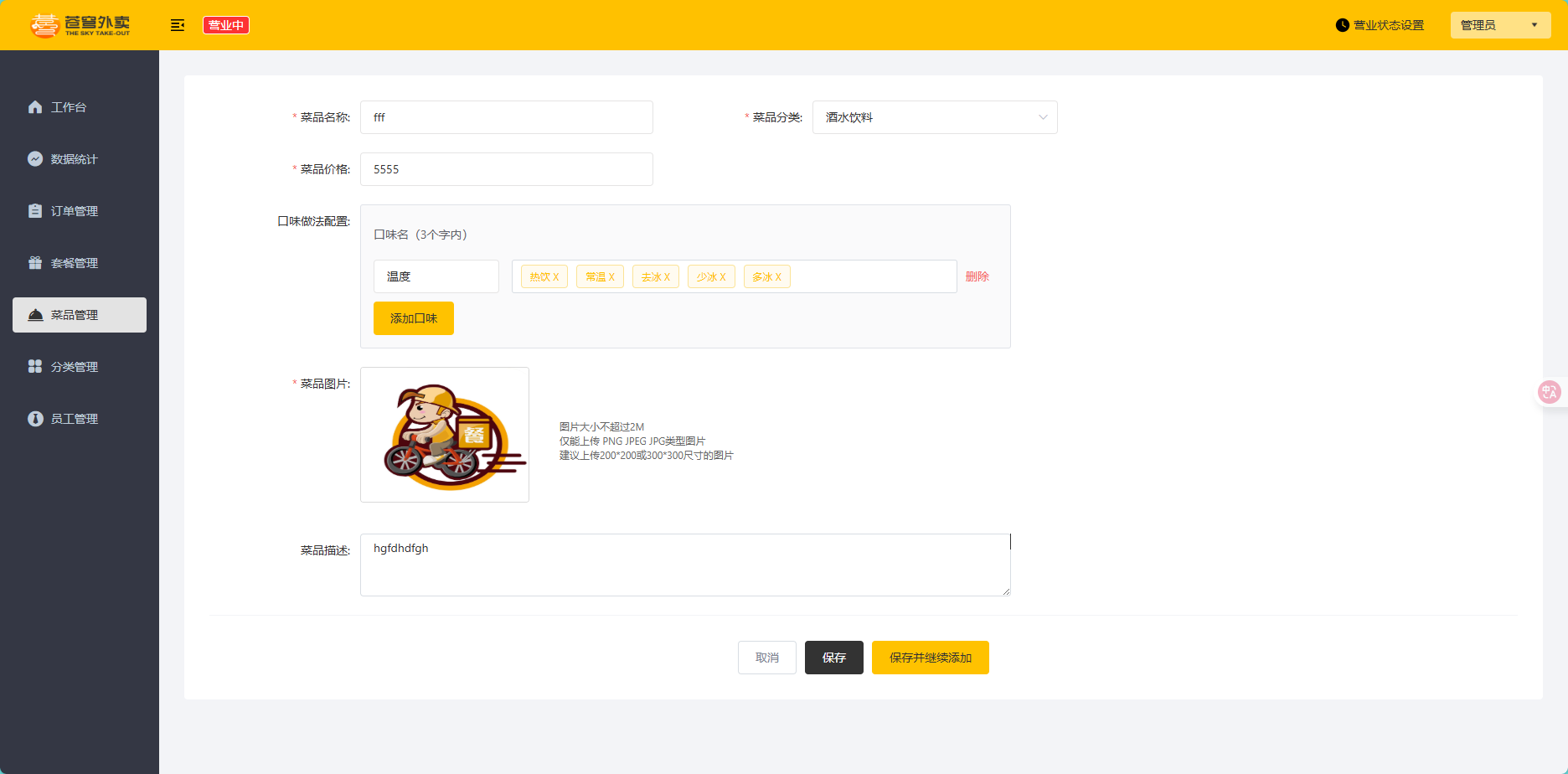1568x774 pixels.
Task: Open 营业状态设置 in the header
Action: point(1380,25)
